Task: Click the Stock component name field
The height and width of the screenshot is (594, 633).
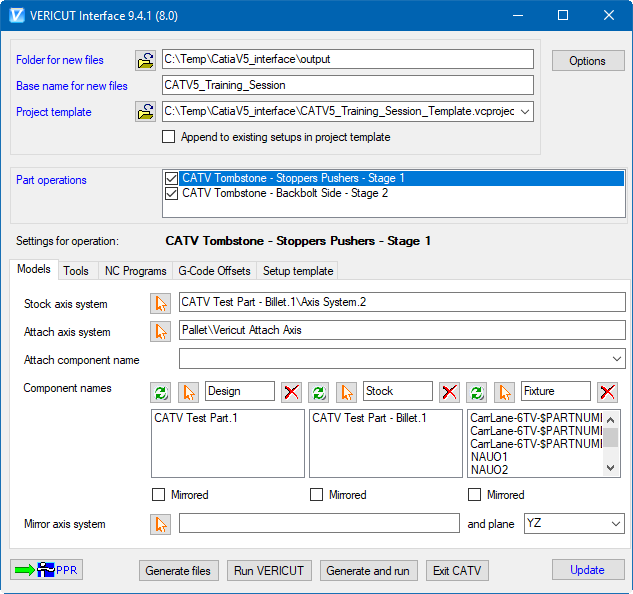Action: click(x=398, y=391)
